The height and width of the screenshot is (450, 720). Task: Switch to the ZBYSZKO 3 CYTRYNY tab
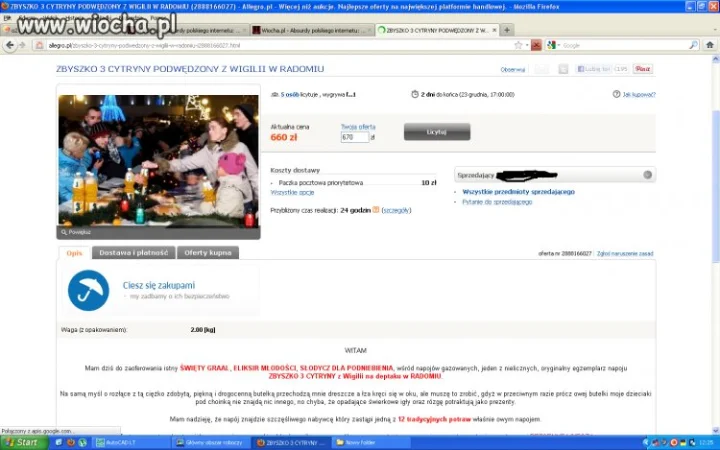pyautogui.click(x=436, y=30)
